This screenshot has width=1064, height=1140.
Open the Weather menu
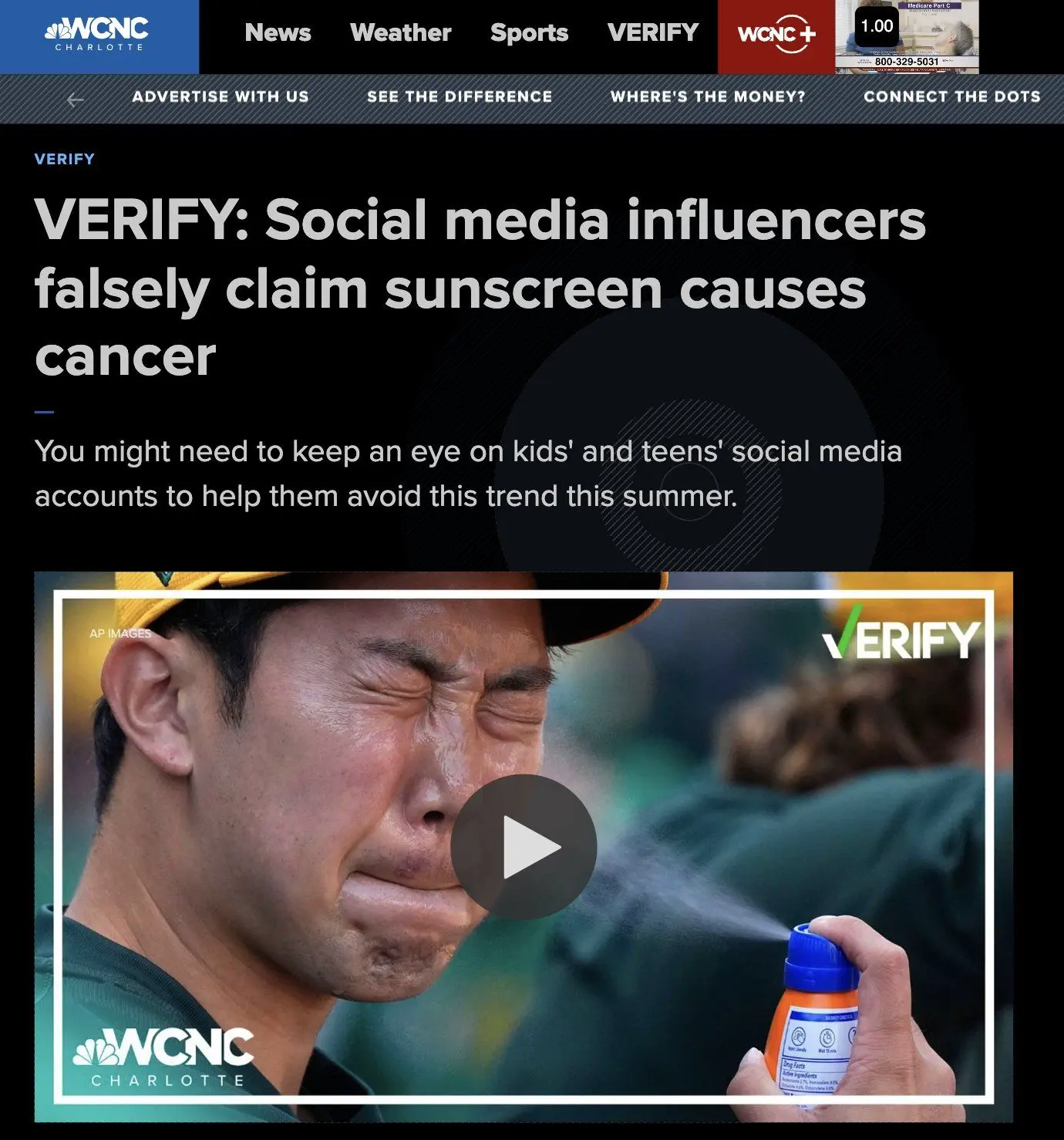400,33
